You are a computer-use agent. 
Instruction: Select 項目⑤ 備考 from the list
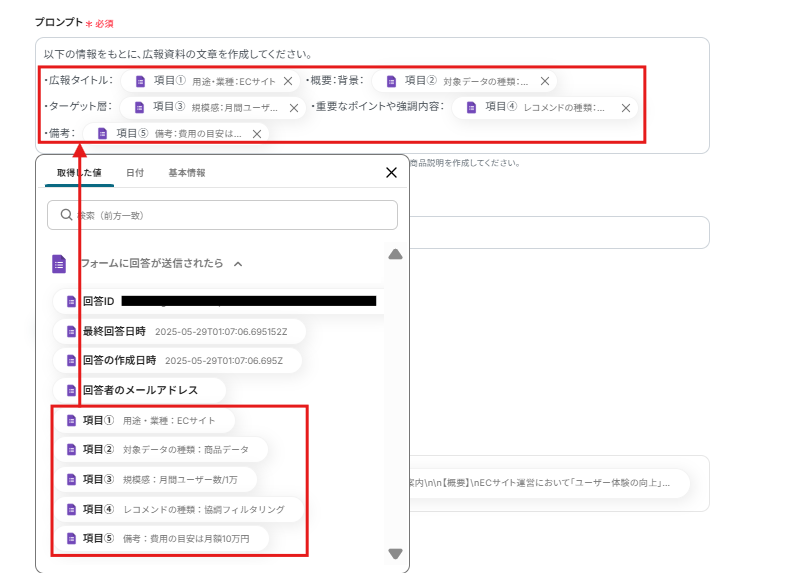[161, 538]
